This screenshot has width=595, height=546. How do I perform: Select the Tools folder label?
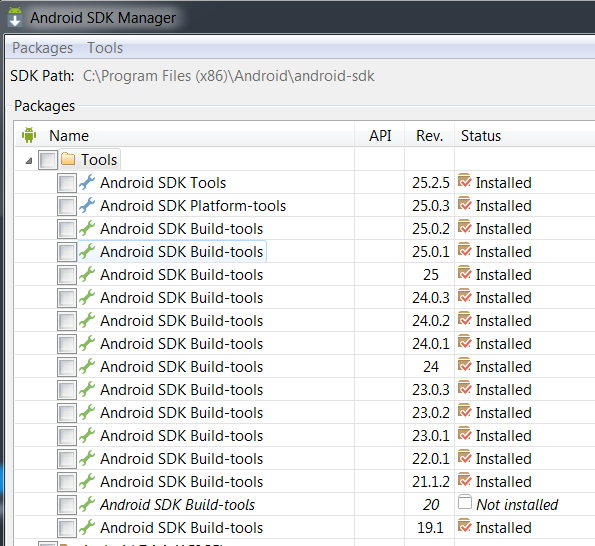99,160
